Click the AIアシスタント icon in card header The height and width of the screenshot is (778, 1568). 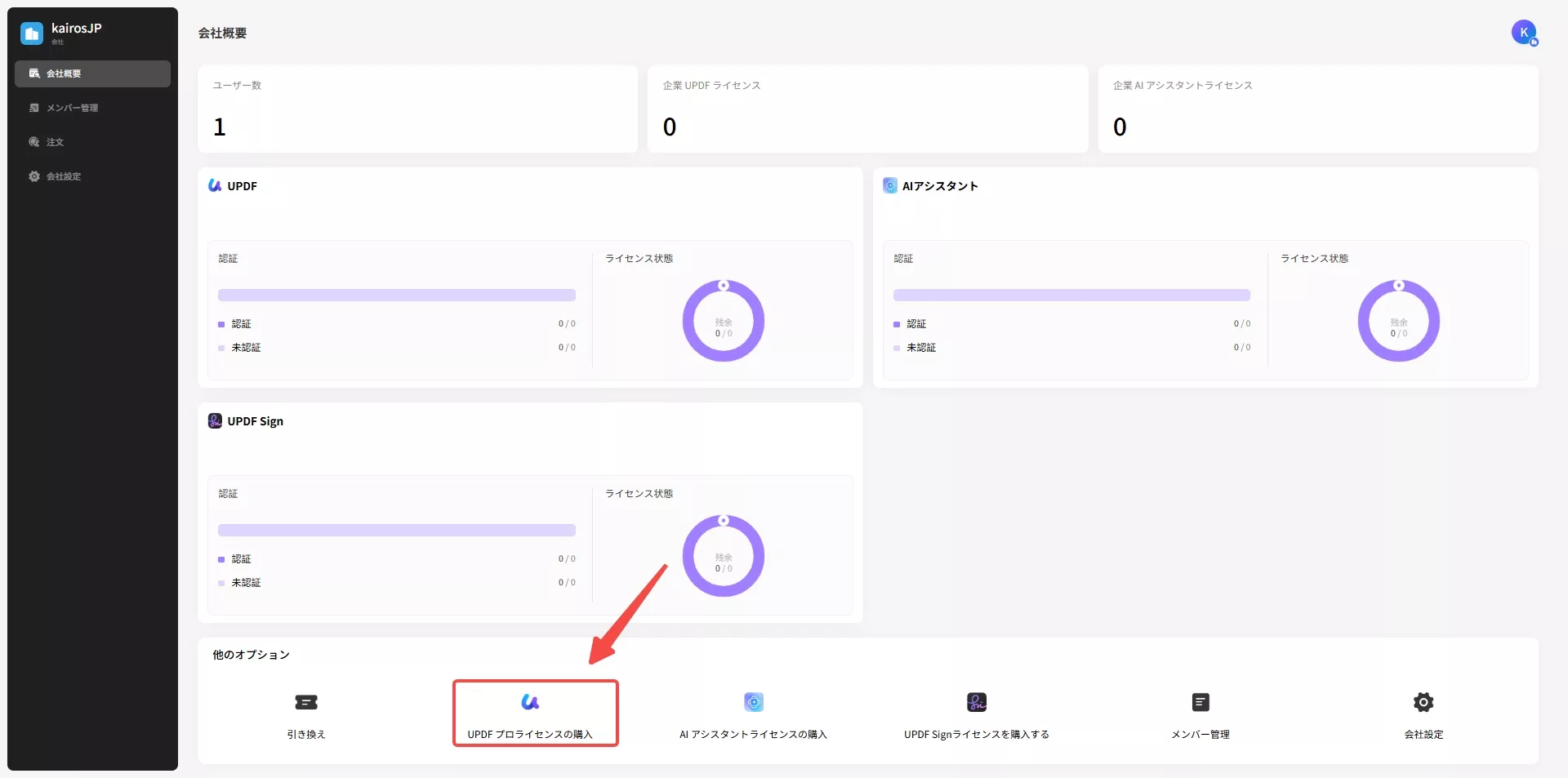(x=890, y=185)
